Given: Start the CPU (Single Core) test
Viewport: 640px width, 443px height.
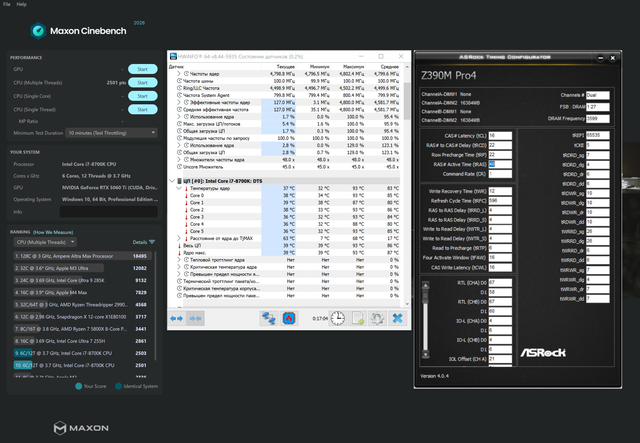Looking at the screenshot, I should pyautogui.click(x=142, y=96).
